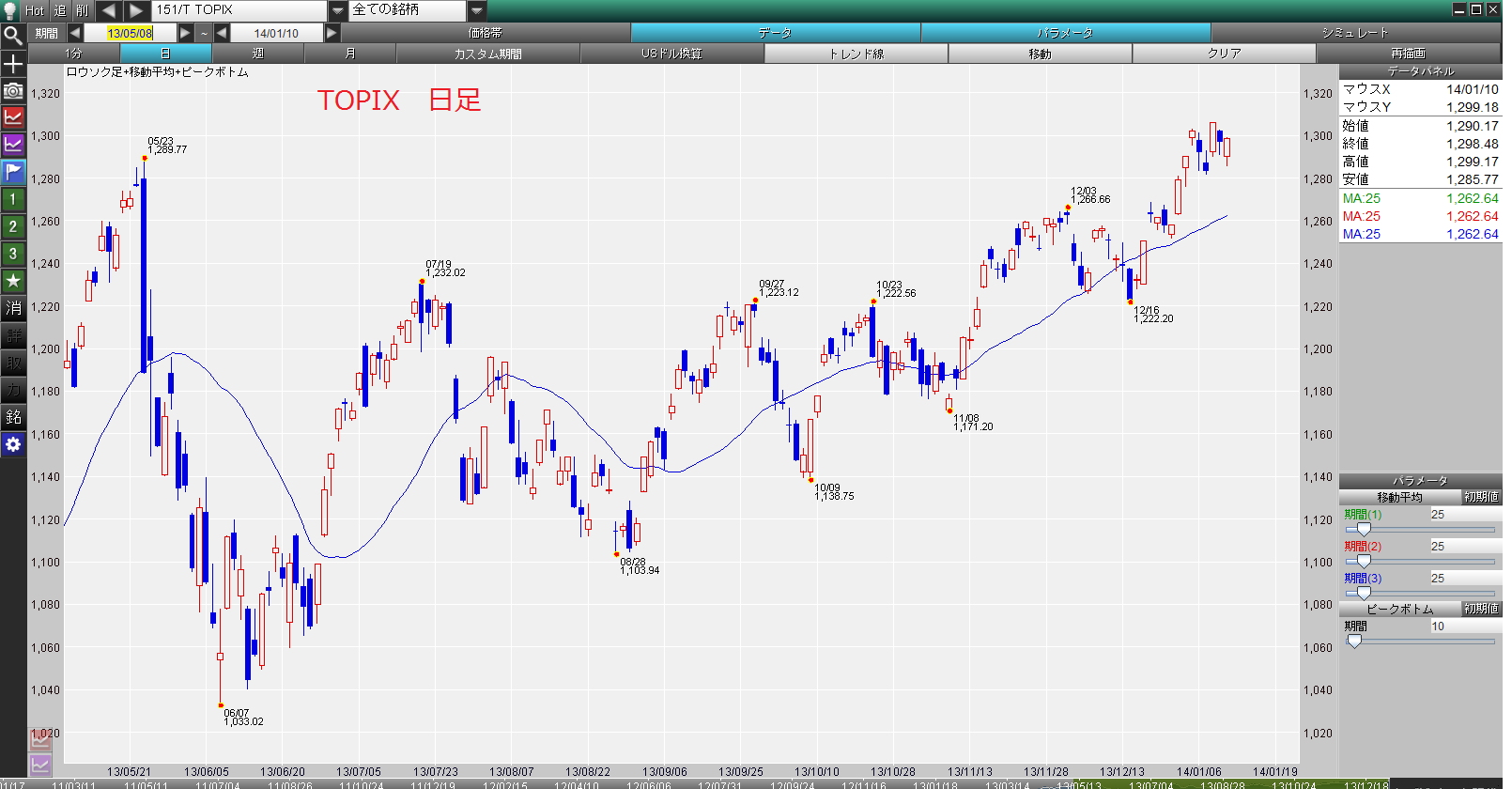Viewport: 1512px width, 789px height.
Task: Select the 週 weekly timeframe tab
Action: (x=258, y=54)
